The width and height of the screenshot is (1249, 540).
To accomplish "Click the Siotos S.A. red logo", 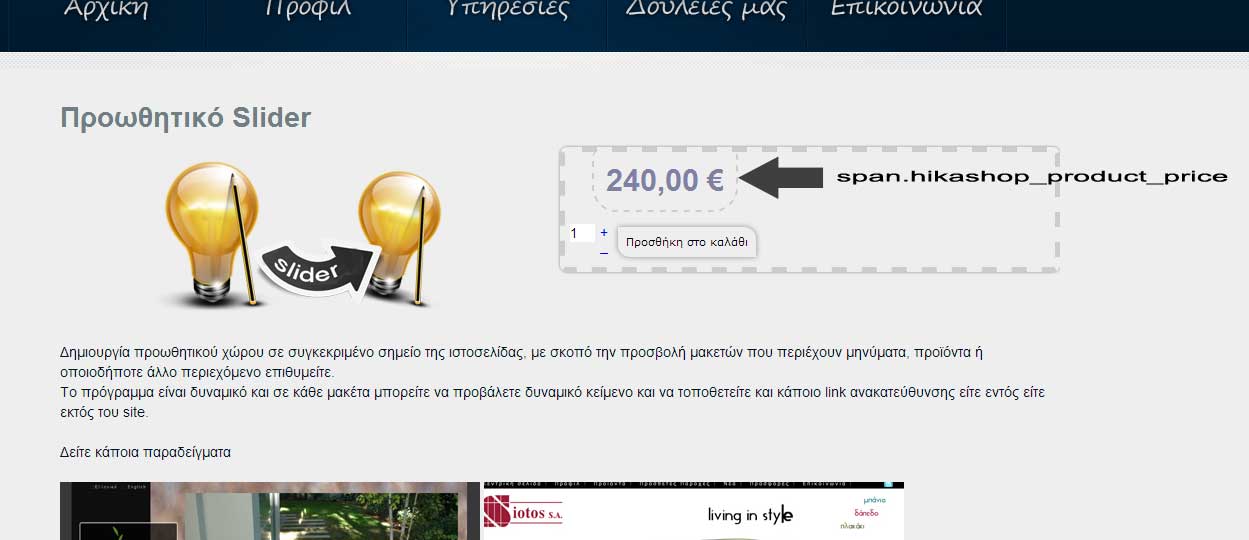I will [523, 511].
